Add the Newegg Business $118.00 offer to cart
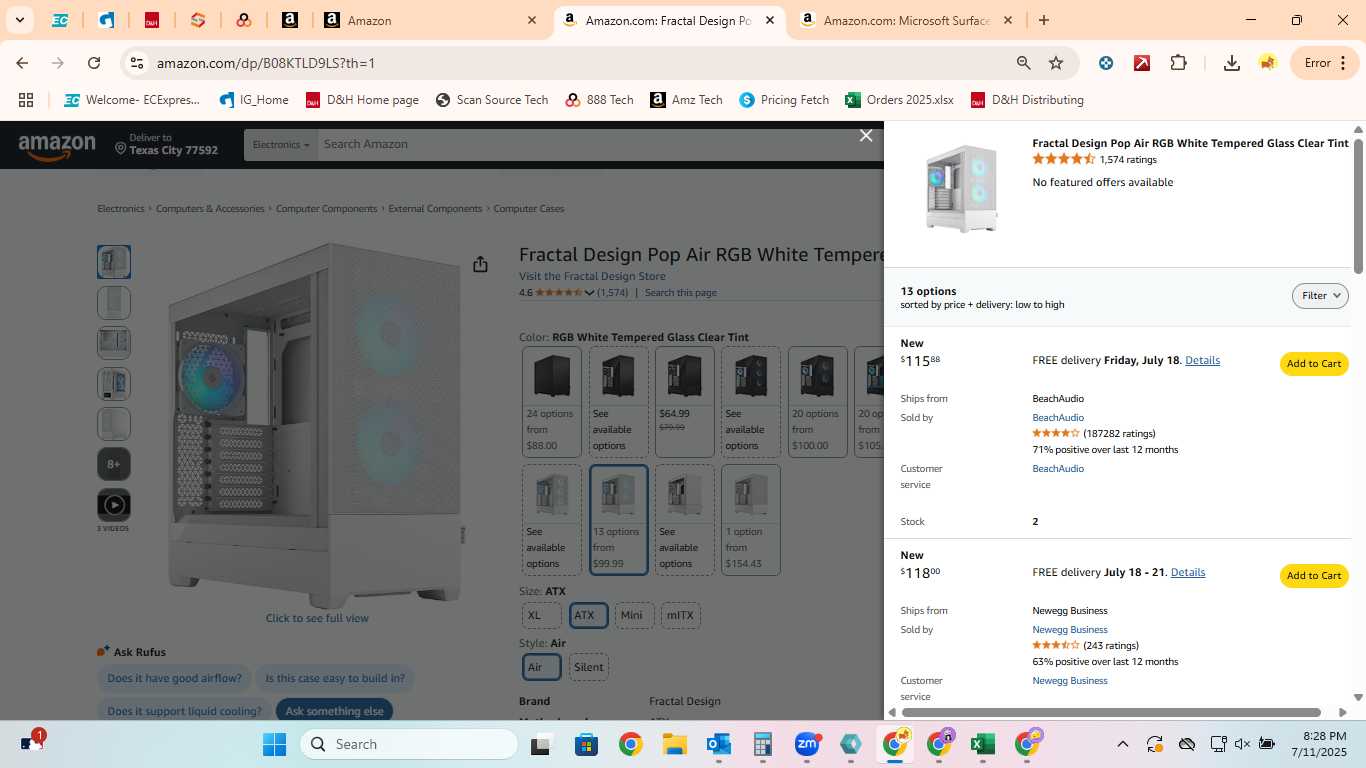Screen dimensions: 1366x768 point(1314,576)
